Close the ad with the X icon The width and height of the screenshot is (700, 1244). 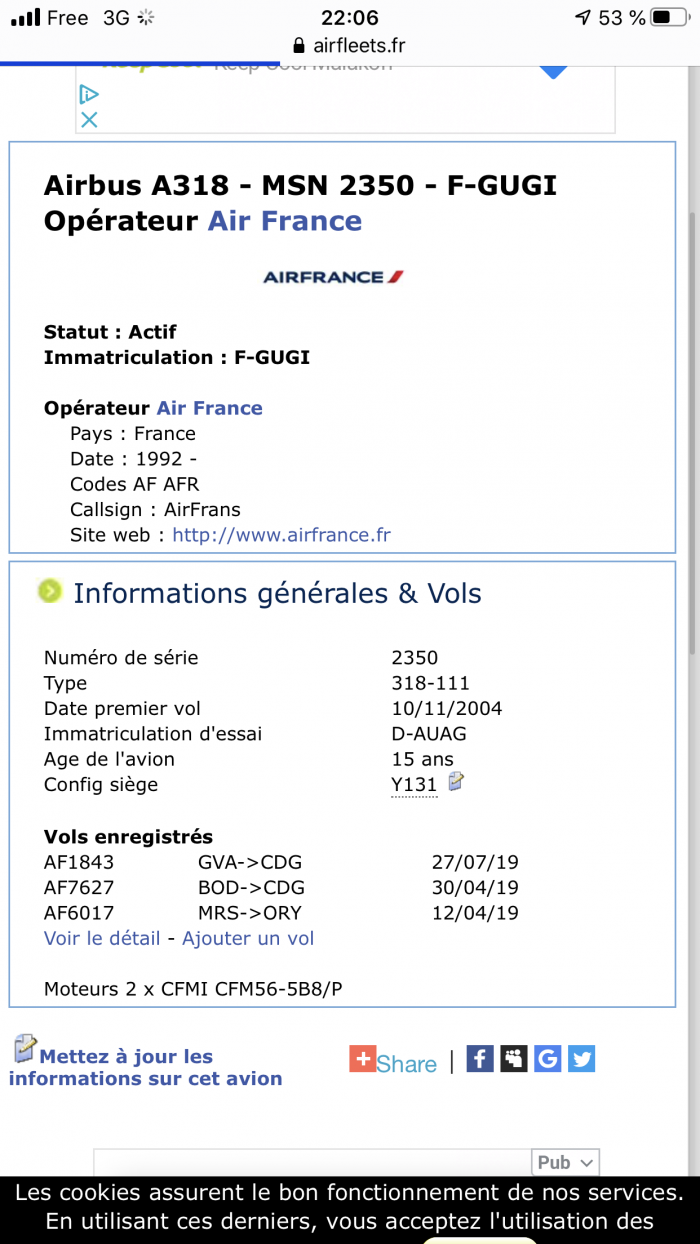click(89, 120)
